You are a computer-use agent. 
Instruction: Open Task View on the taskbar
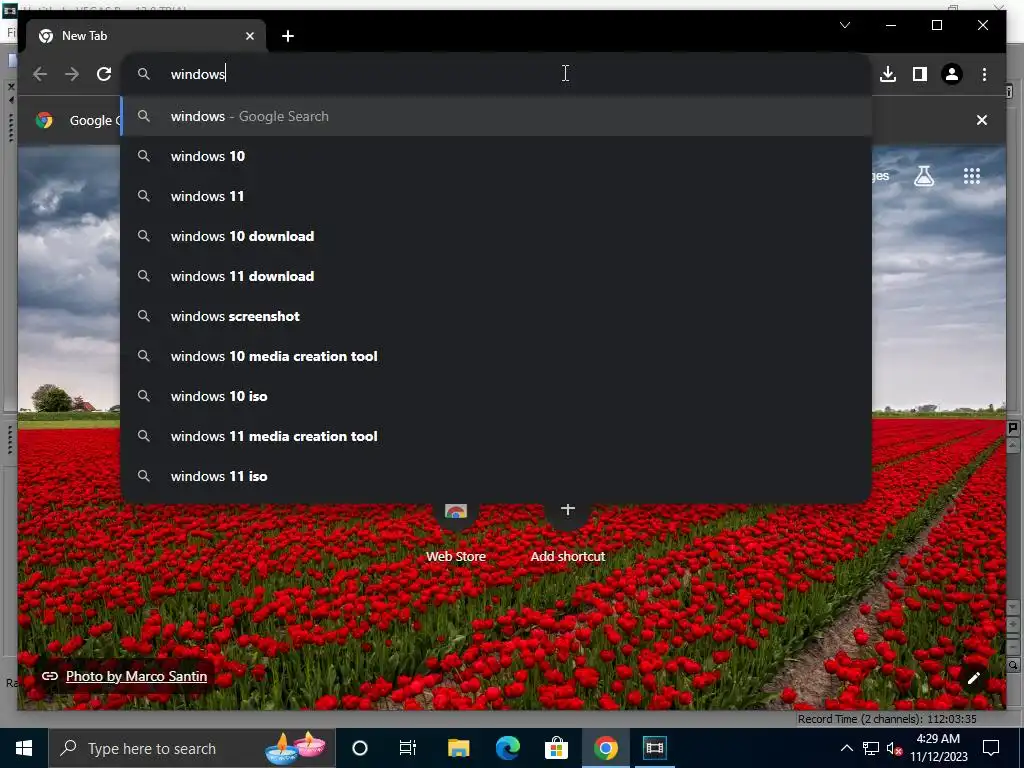click(x=408, y=748)
